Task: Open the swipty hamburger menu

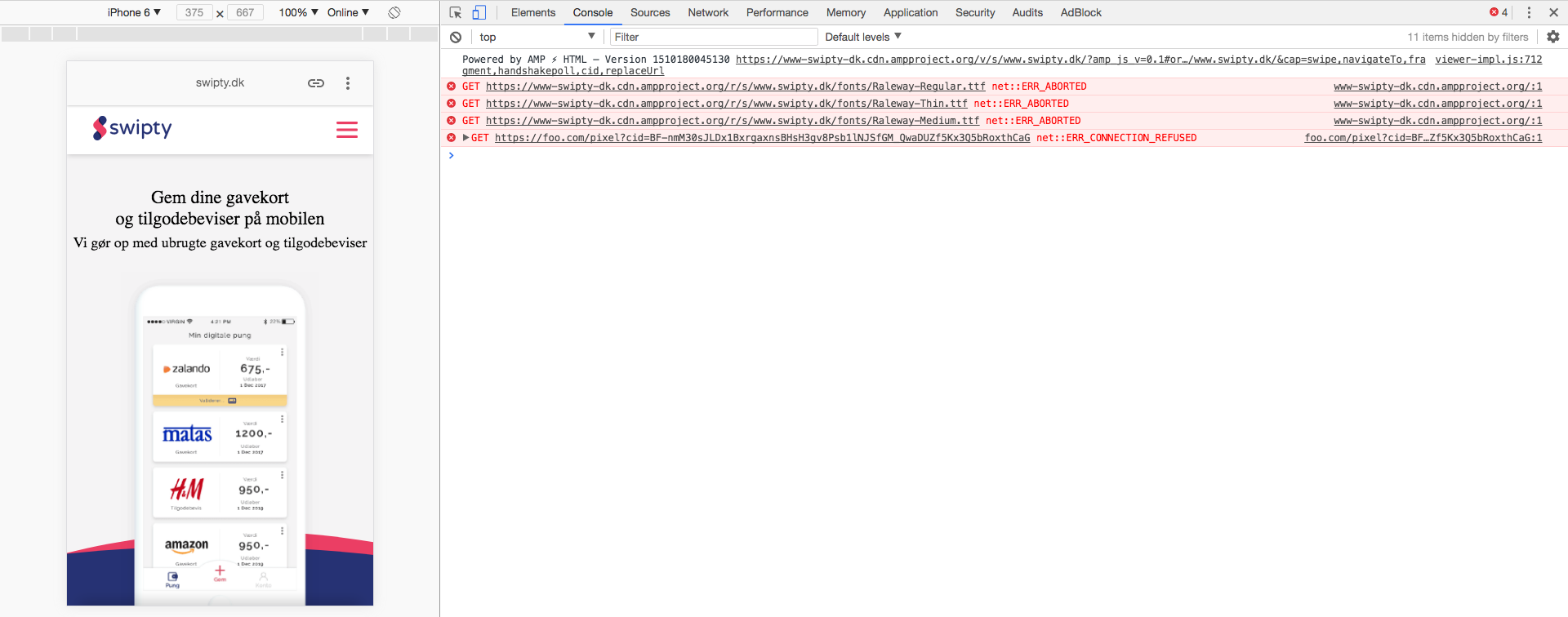Action: [347, 130]
